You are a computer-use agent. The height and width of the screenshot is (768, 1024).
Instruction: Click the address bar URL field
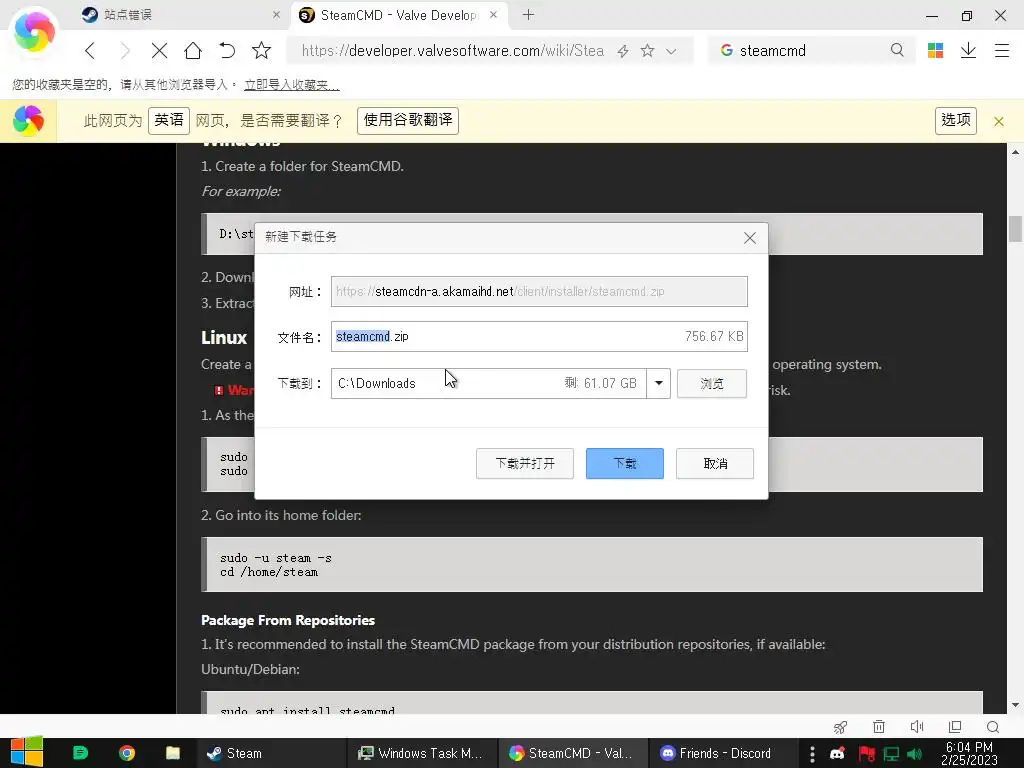(453, 50)
